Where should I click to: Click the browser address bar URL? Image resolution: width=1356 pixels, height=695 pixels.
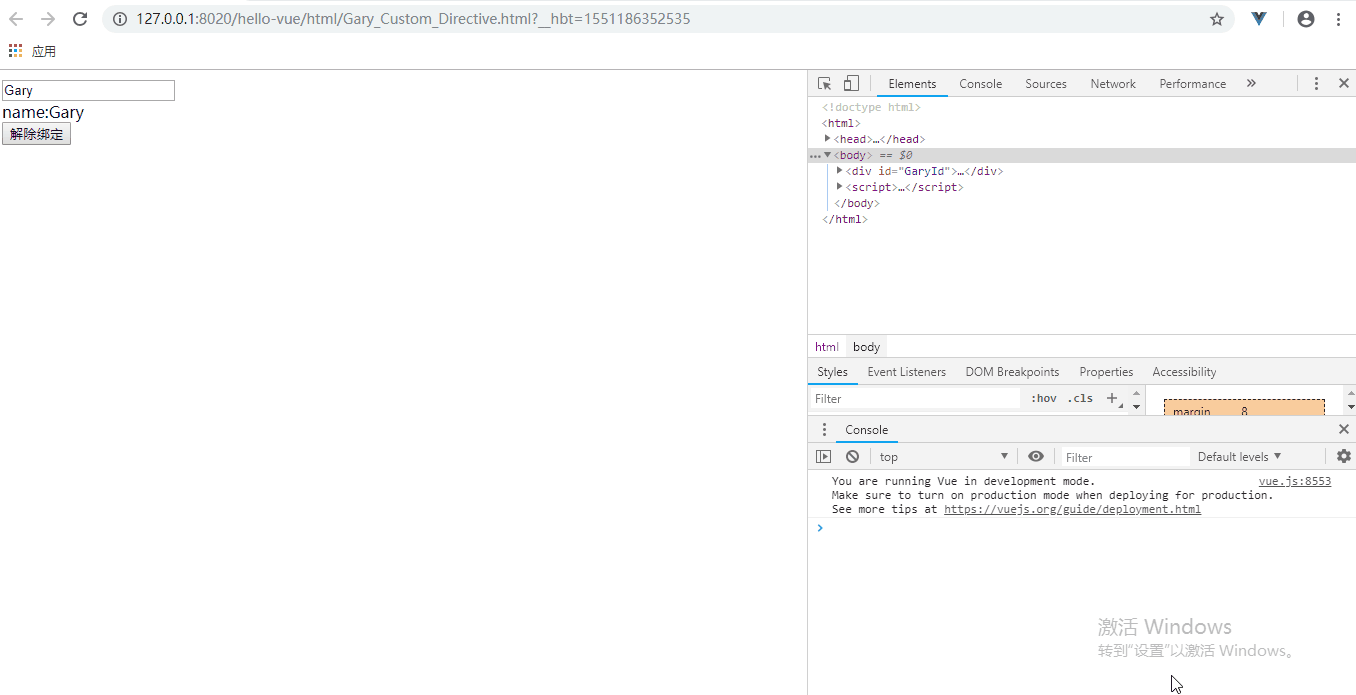(x=413, y=19)
